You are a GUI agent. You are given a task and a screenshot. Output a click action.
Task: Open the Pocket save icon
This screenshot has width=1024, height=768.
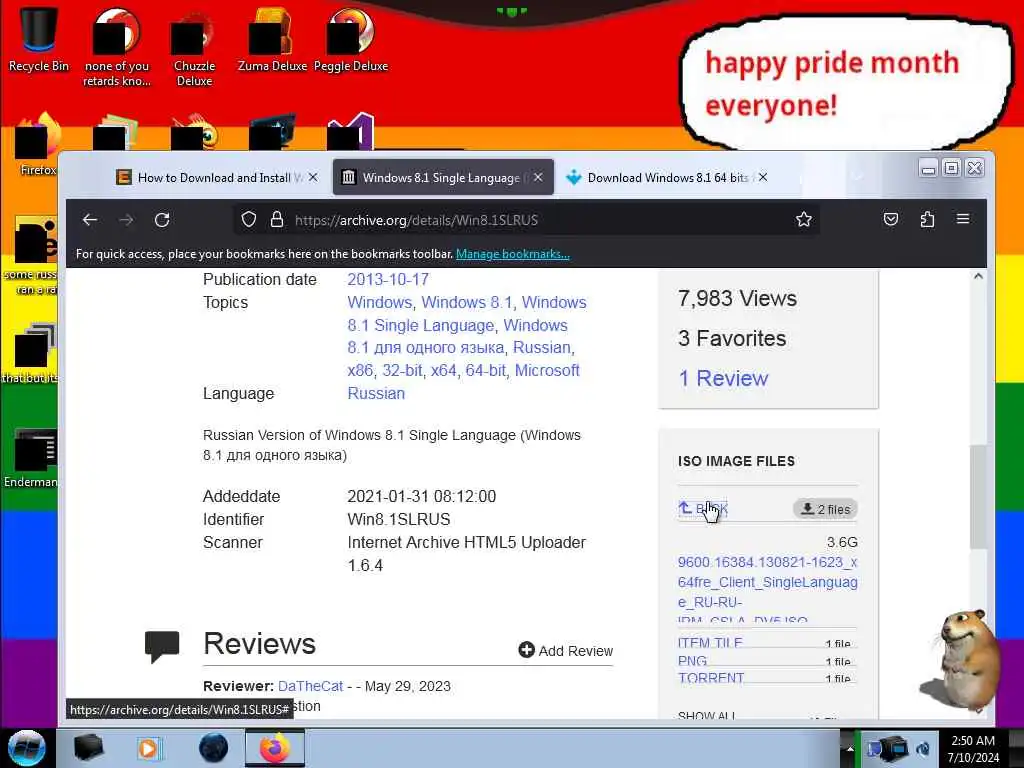[x=891, y=219]
